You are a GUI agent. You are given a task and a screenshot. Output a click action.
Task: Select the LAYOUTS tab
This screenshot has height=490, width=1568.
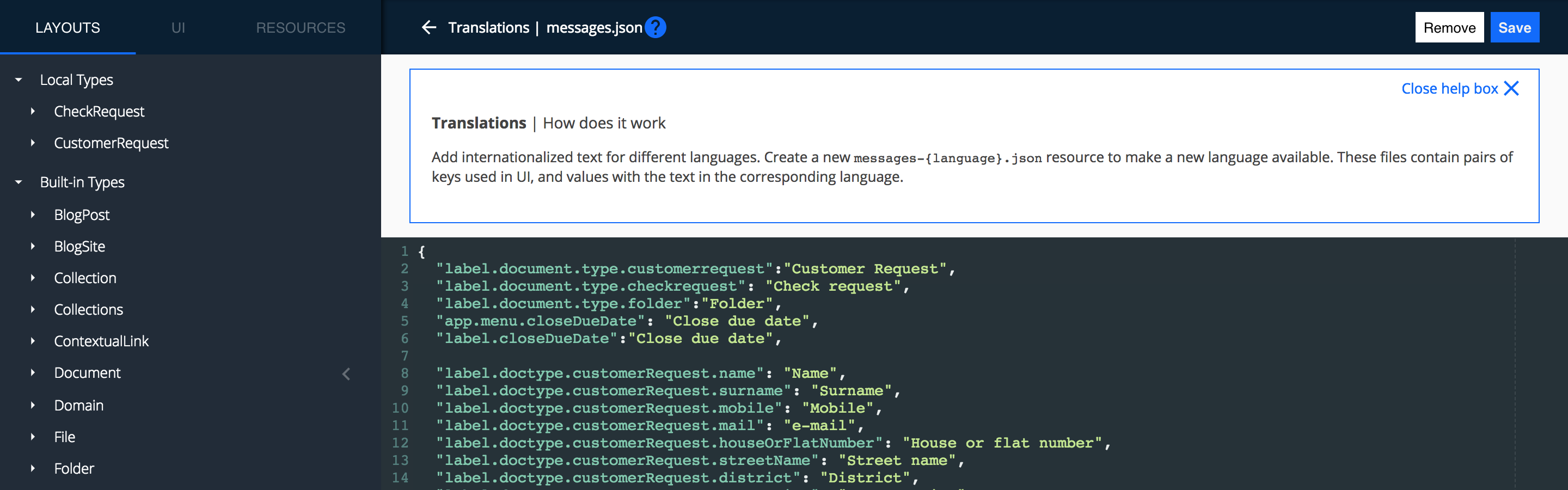(x=68, y=28)
